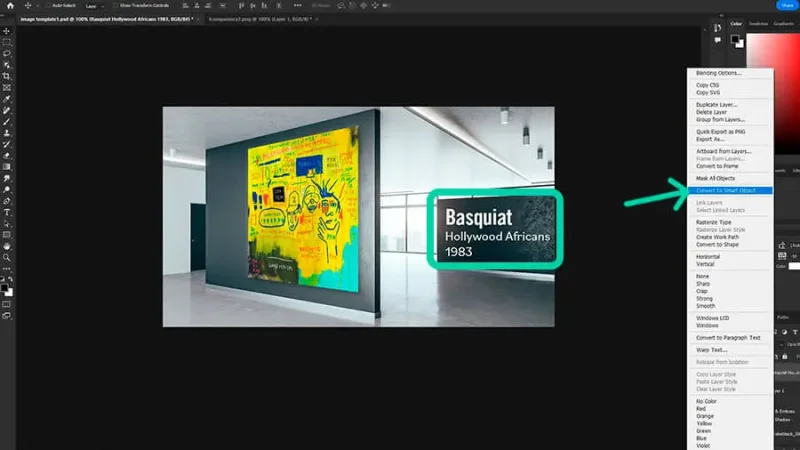Expand the Move tool preset picker arrow
The image size is (800, 450).
[37, 6]
